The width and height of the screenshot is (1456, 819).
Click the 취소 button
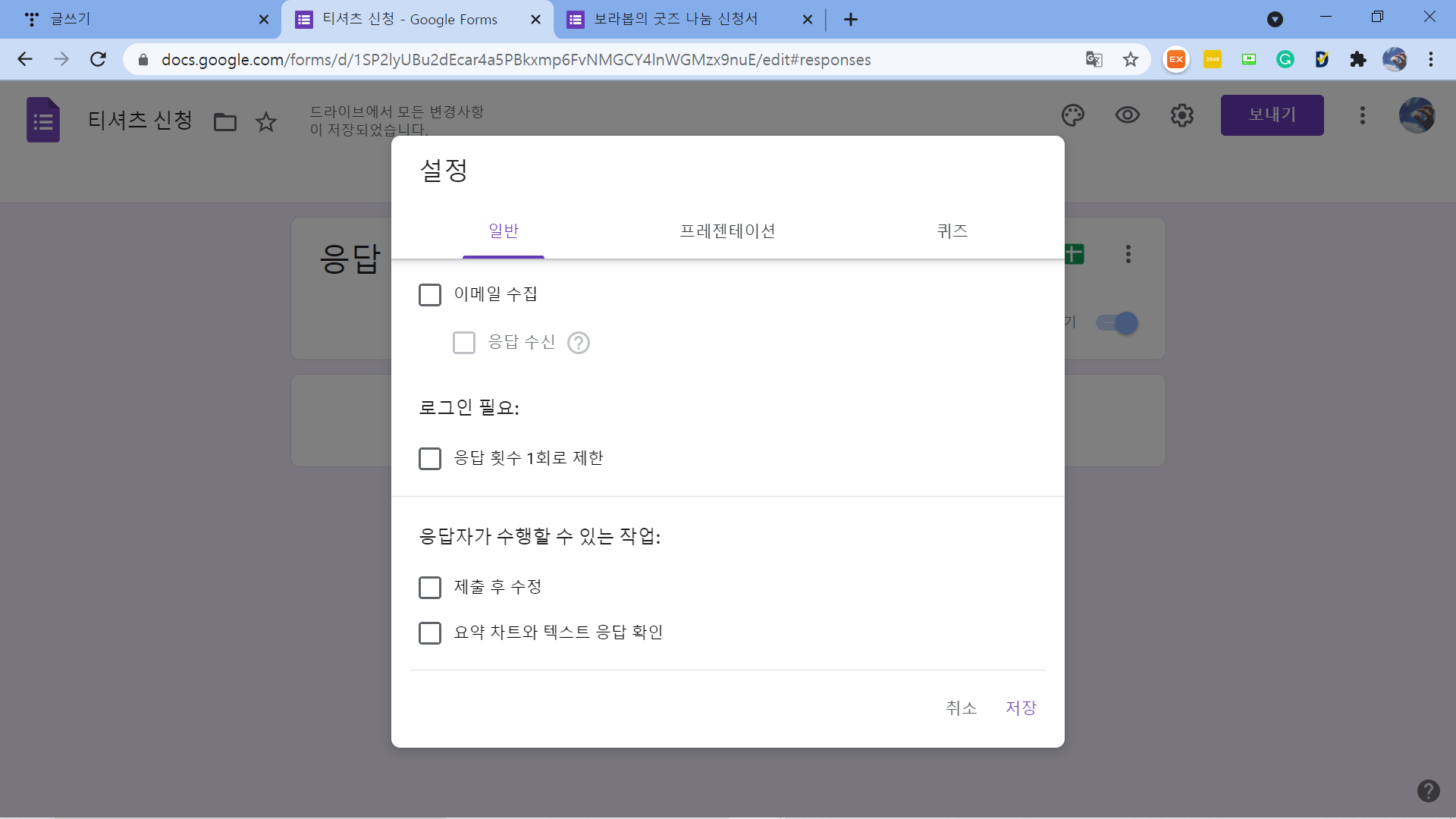tap(961, 708)
